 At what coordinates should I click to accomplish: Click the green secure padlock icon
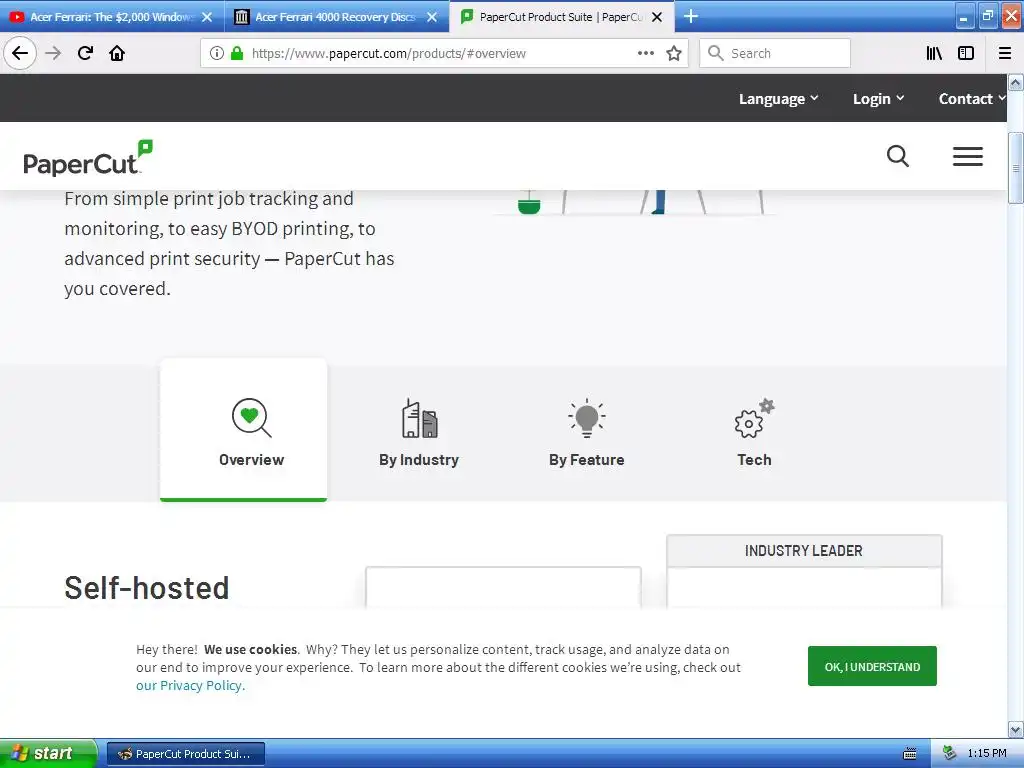click(x=237, y=53)
